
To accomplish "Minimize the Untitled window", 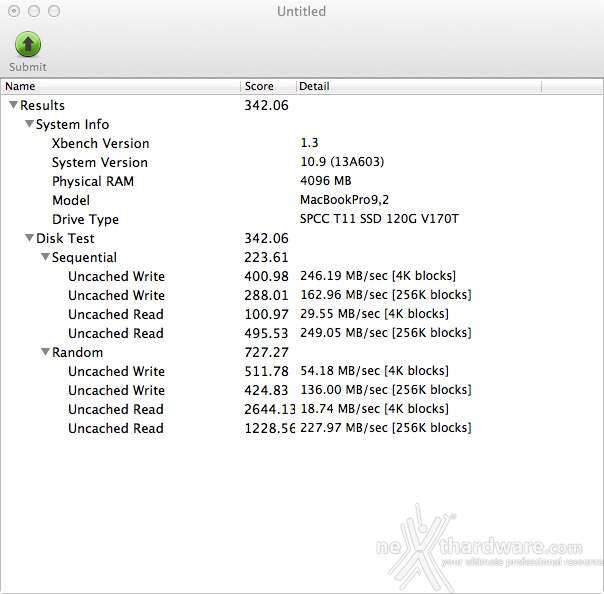I will [x=34, y=11].
